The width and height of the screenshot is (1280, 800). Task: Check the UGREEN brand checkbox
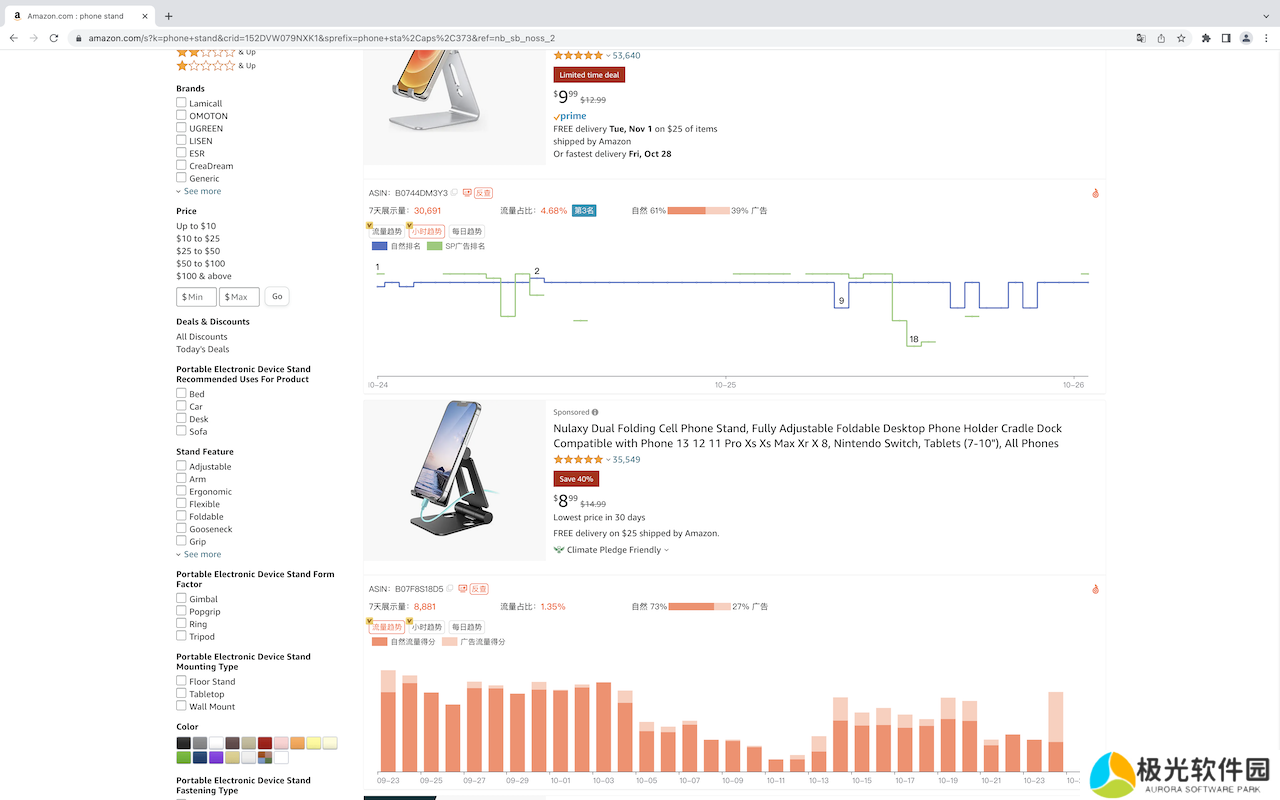[181, 128]
